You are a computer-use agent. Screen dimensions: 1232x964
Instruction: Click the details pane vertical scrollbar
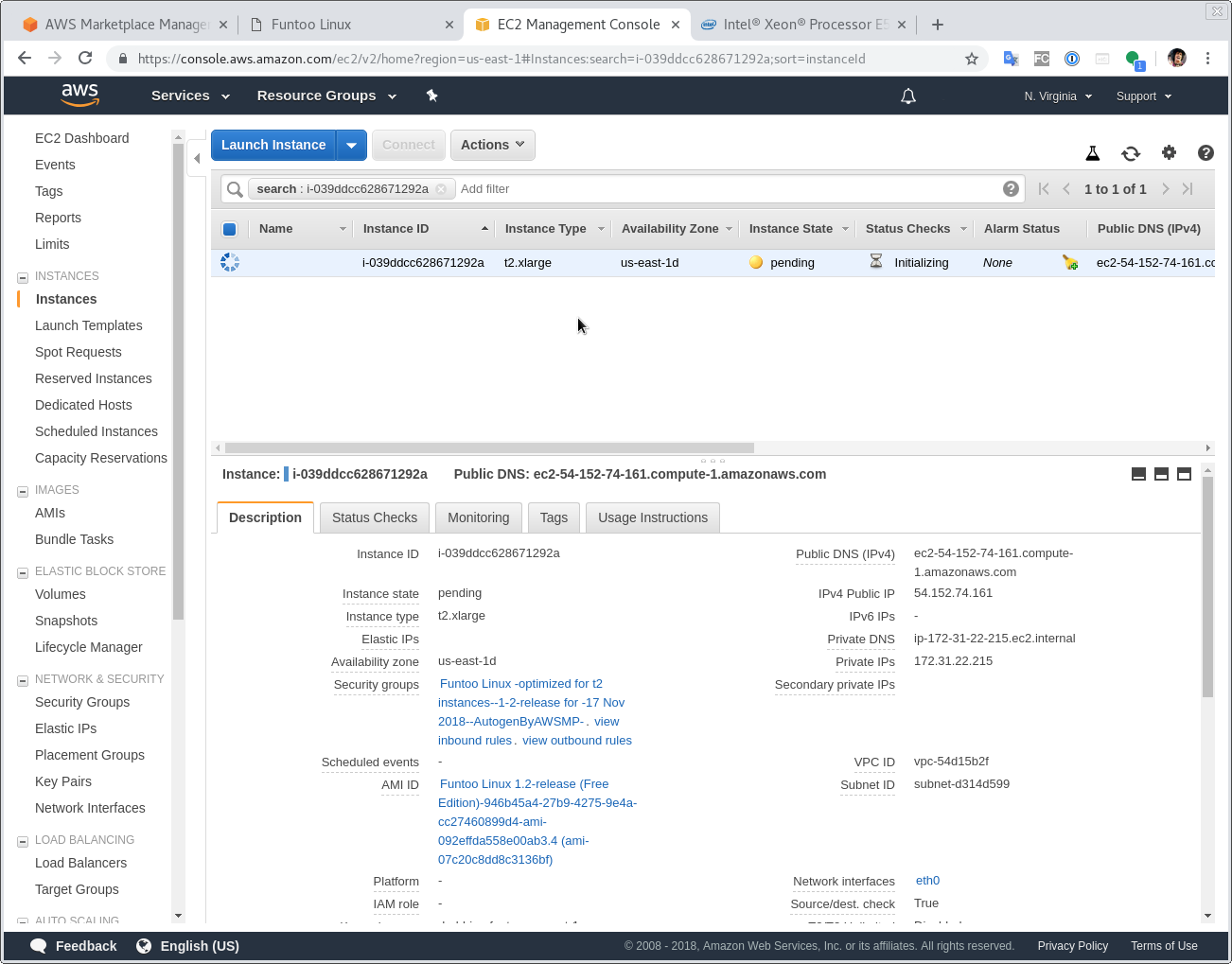tap(1207, 587)
